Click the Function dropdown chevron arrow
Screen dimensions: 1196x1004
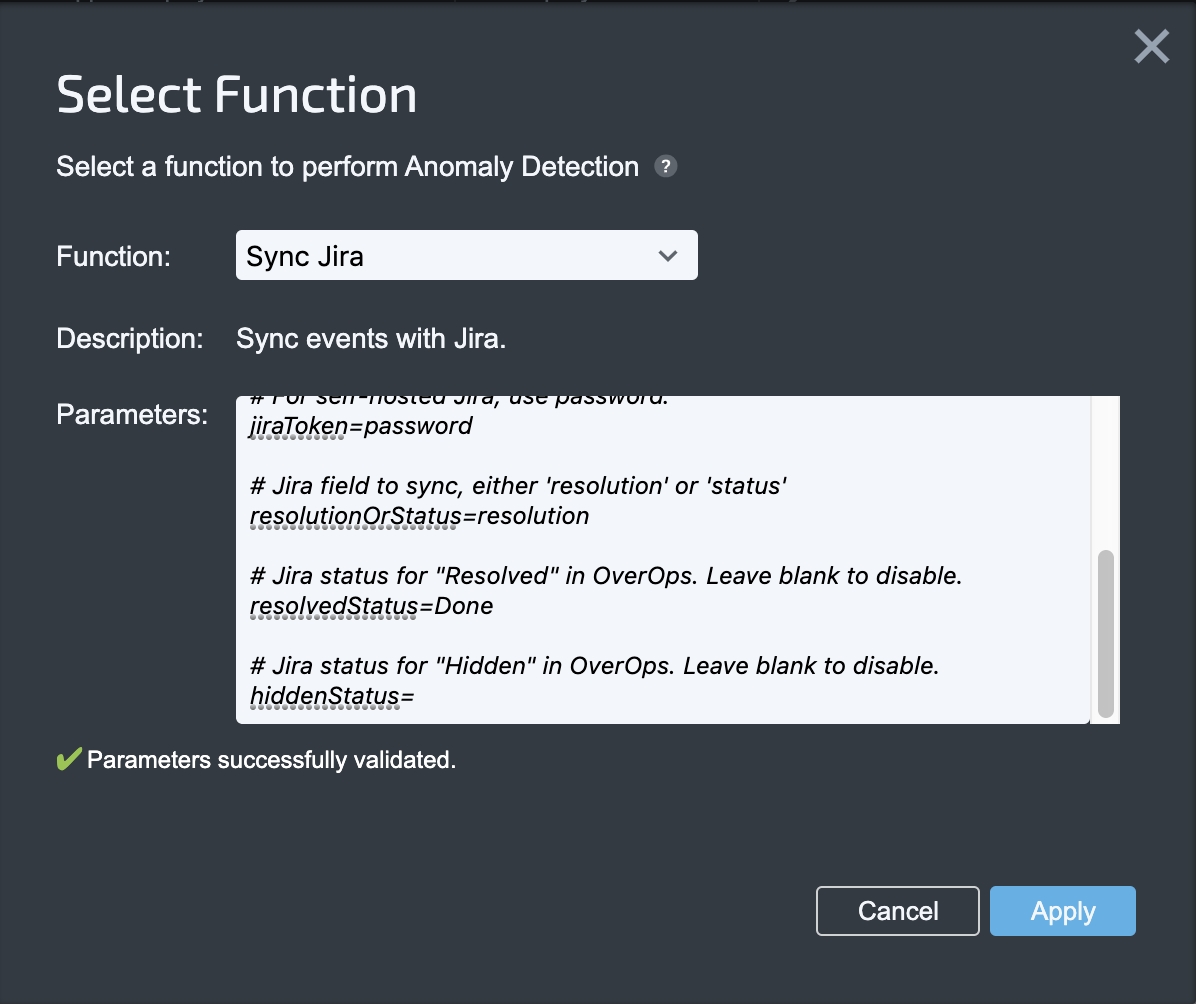(668, 256)
